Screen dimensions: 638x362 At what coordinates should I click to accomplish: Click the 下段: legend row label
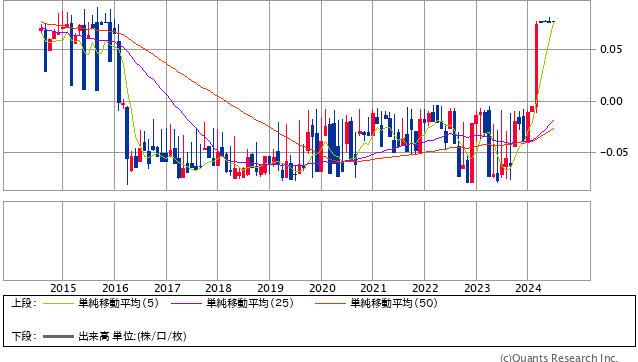[x=24, y=336]
